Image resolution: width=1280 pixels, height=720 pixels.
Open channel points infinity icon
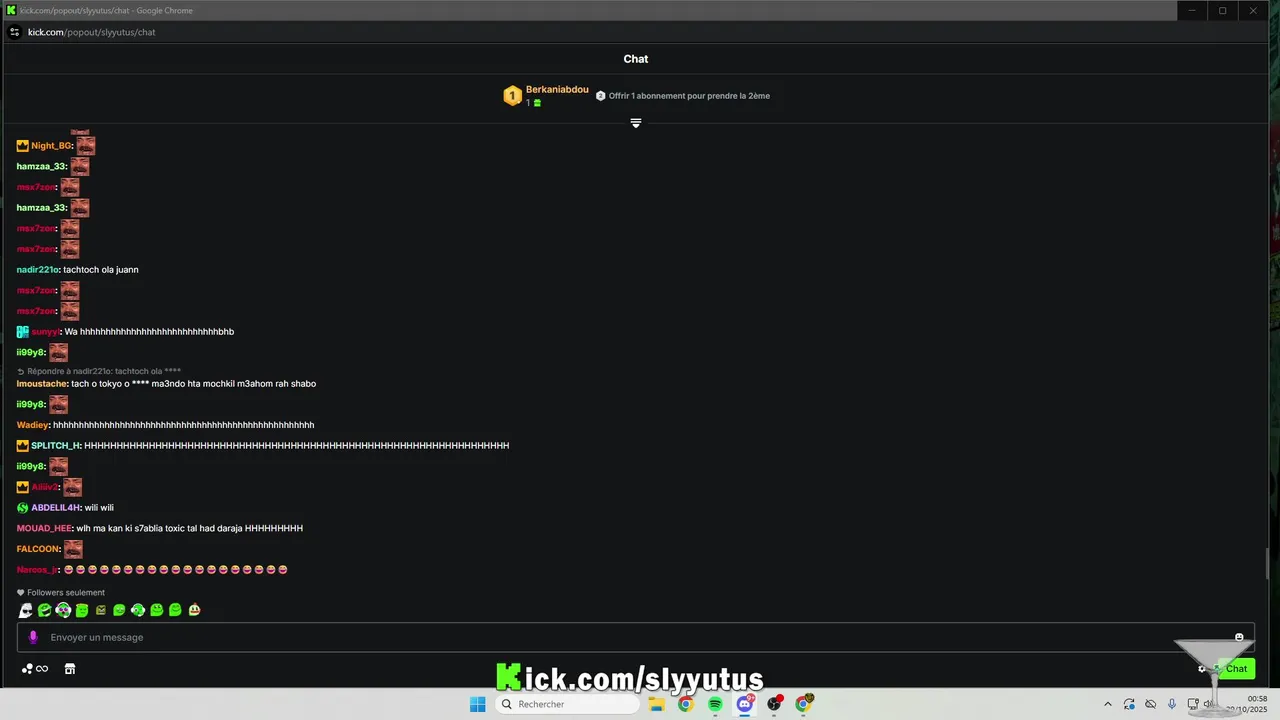35,669
